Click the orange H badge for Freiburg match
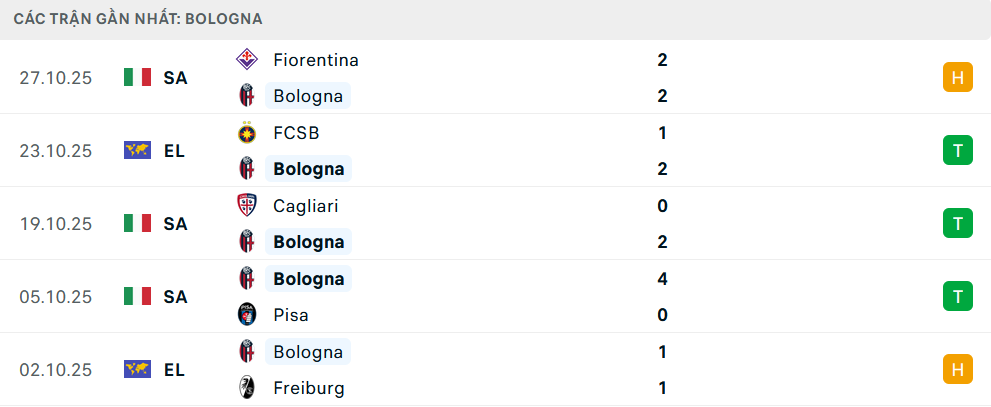The height and width of the screenshot is (407, 991). coord(957,369)
